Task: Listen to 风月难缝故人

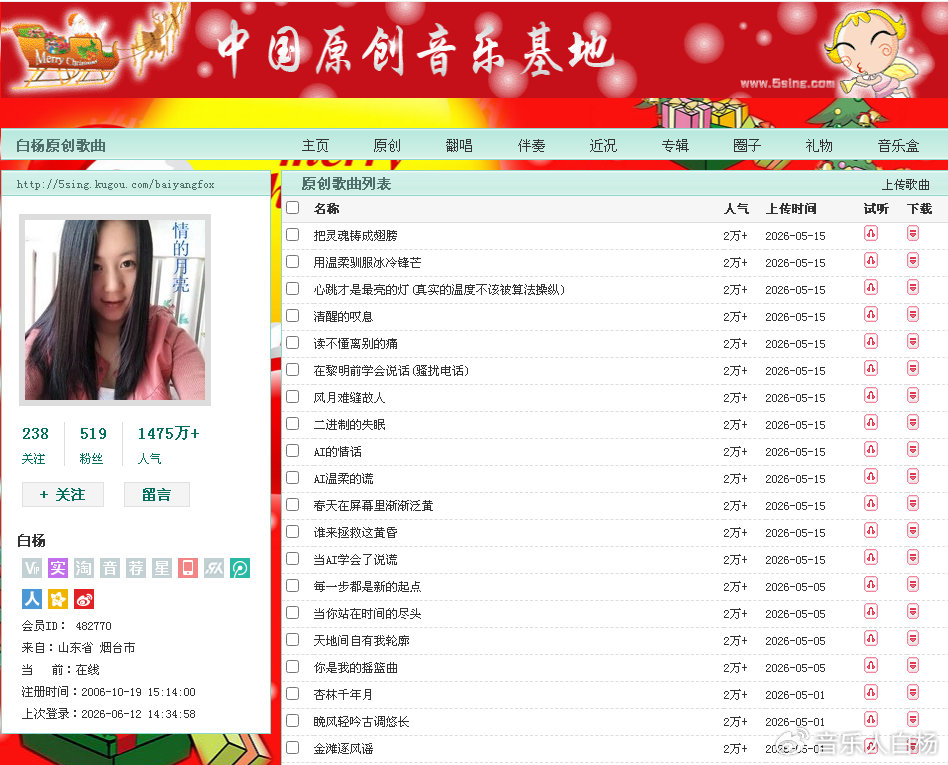Action: click(871, 396)
